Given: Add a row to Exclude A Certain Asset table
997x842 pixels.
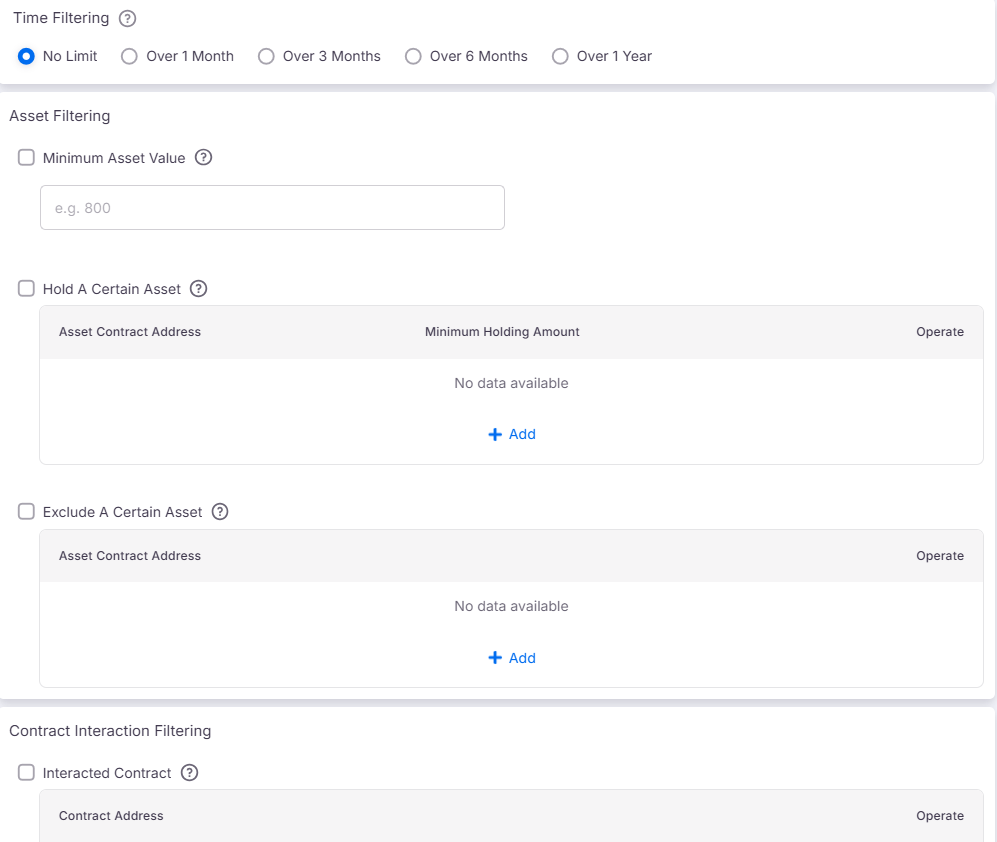Looking at the screenshot, I should point(511,658).
